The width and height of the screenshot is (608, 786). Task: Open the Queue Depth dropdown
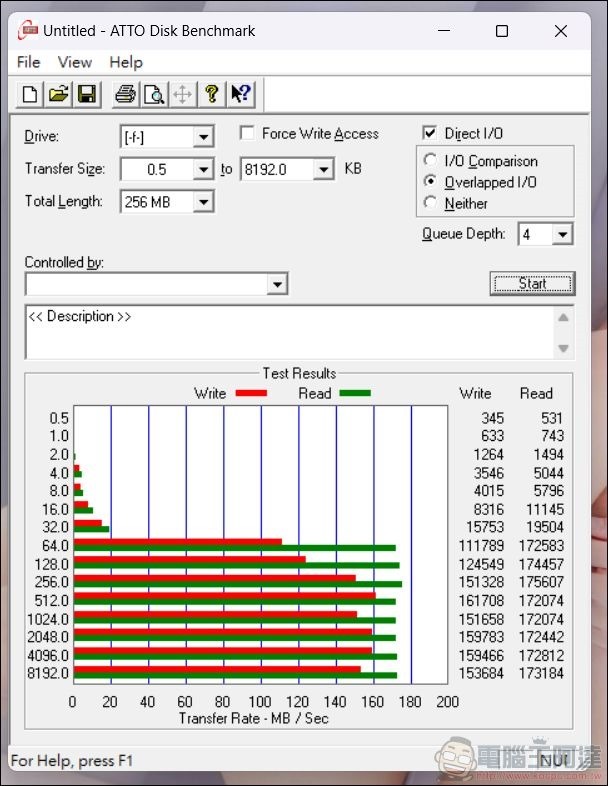[x=562, y=234]
